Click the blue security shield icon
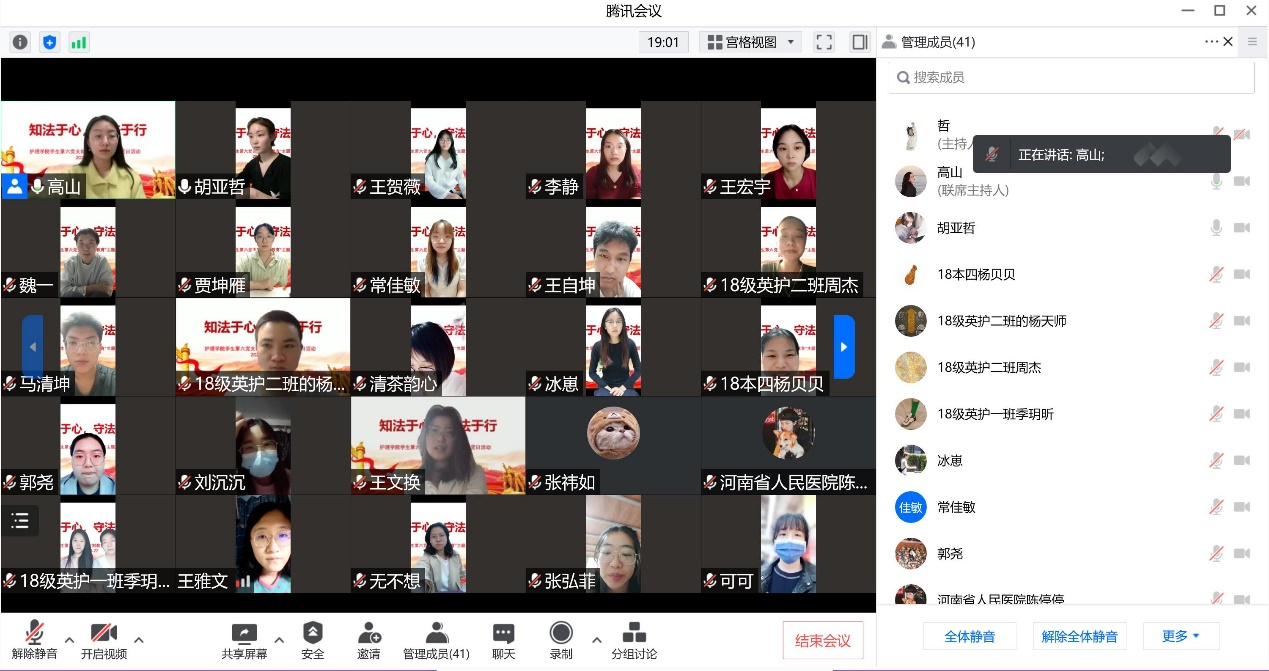This screenshot has height=671, width=1269. point(49,42)
